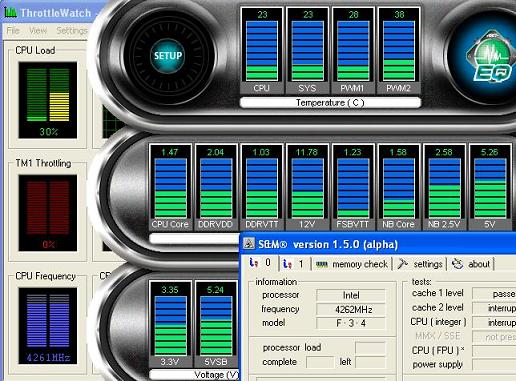Click the FSBVTT voltage gauge
This screenshot has height=381, width=516.
[353, 187]
